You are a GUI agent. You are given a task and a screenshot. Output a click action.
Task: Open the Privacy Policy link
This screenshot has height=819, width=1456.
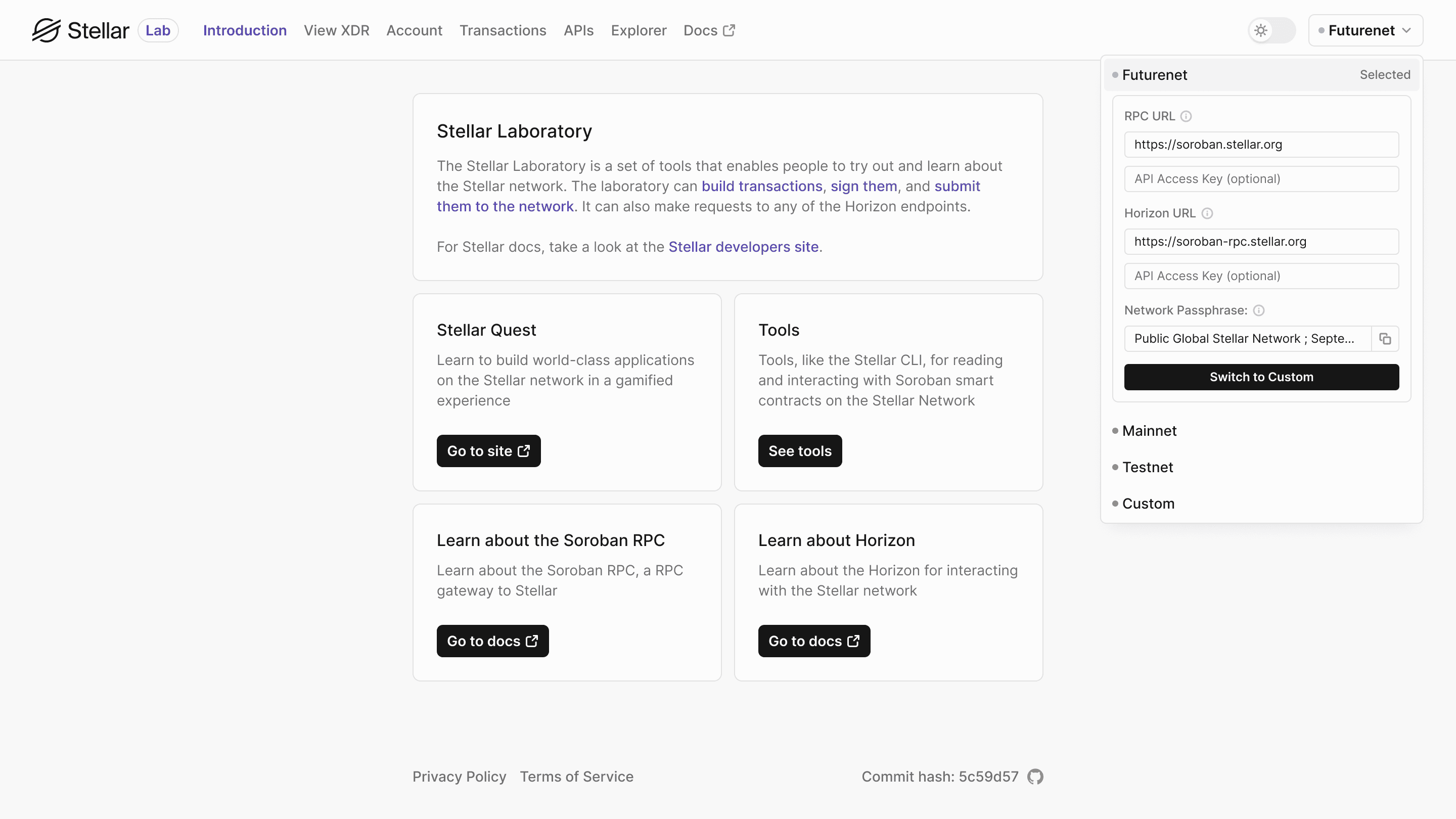pos(460,777)
